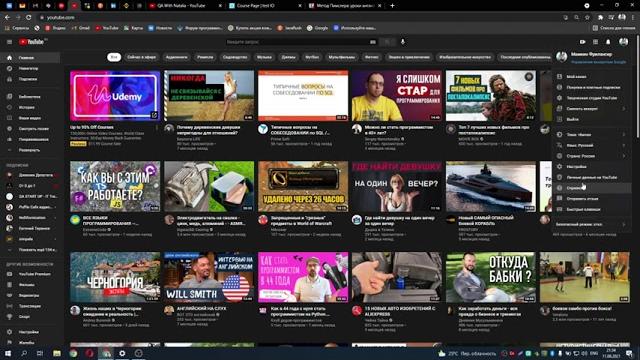The width and height of the screenshot is (640, 360).
Task: Open the YouTube apps grid icon
Action: 596,42
